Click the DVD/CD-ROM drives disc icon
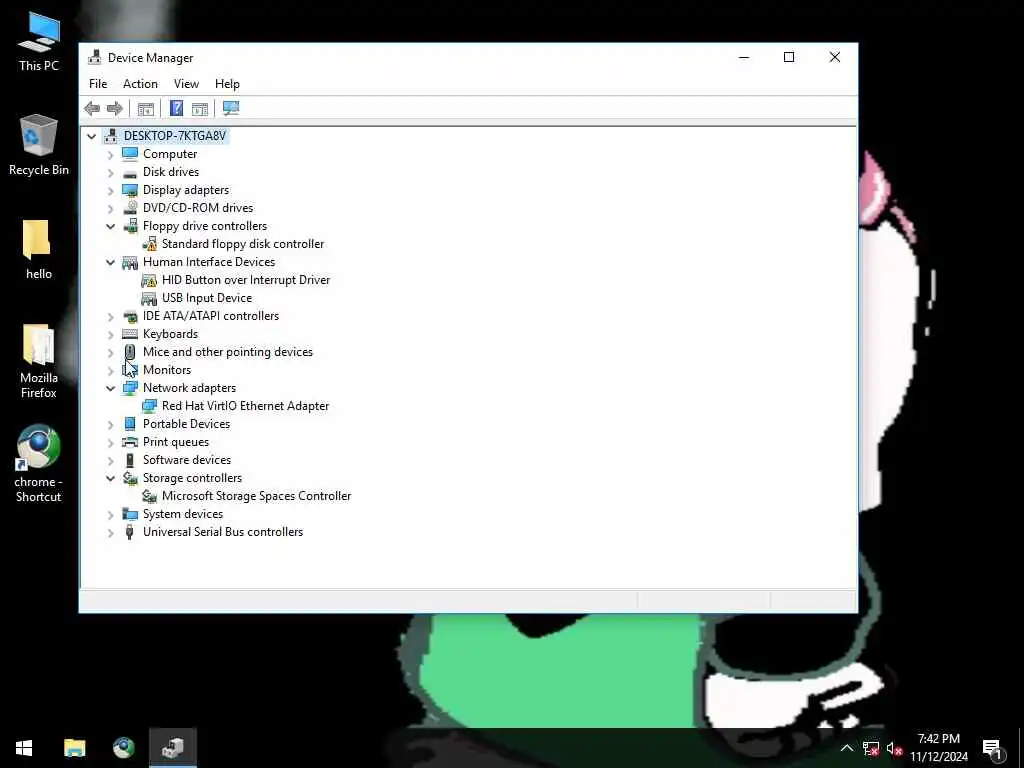The width and height of the screenshot is (1024, 768). pos(130,208)
